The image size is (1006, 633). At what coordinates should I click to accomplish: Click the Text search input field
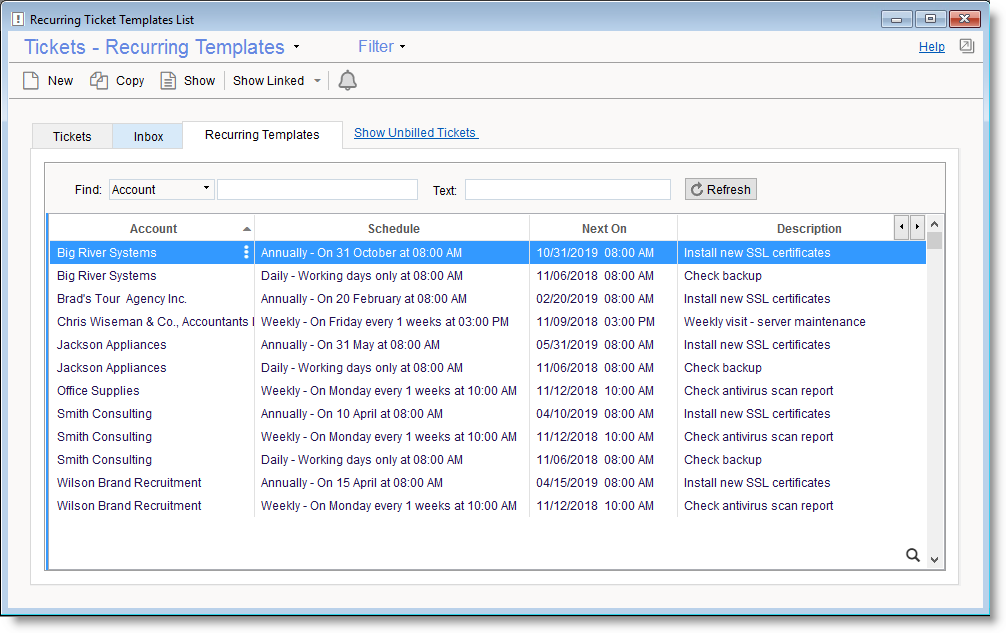(x=567, y=190)
